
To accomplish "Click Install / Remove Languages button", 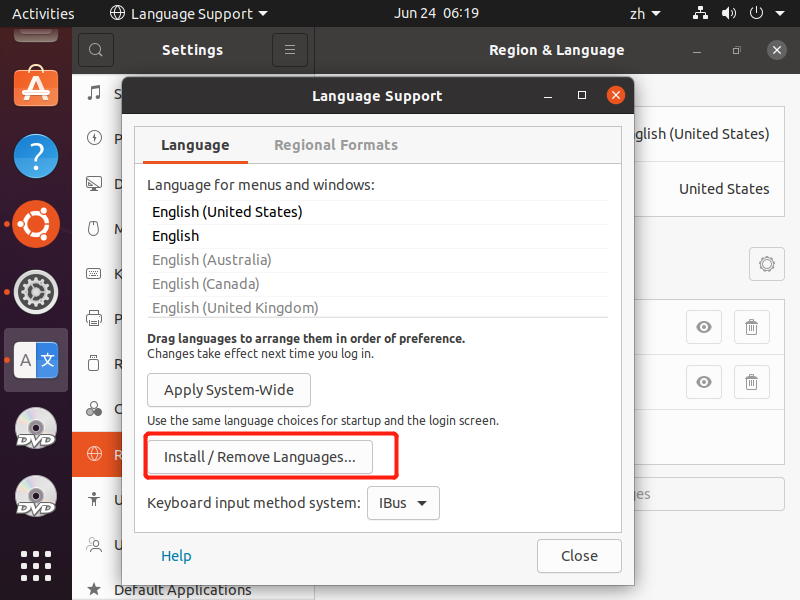I will pyautogui.click(x=260, y=457).
